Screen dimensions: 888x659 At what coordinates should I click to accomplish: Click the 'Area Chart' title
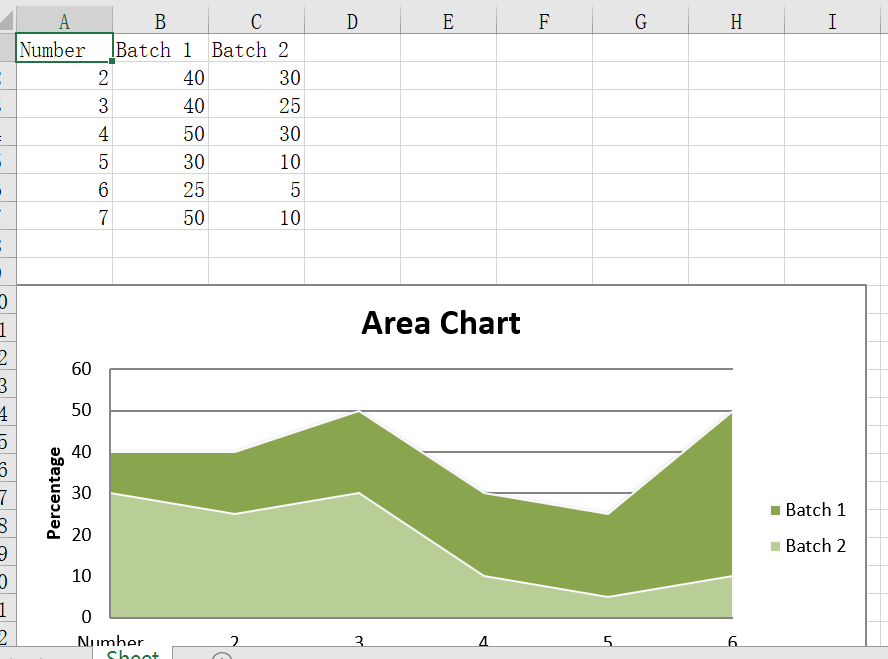coord(441,323)
